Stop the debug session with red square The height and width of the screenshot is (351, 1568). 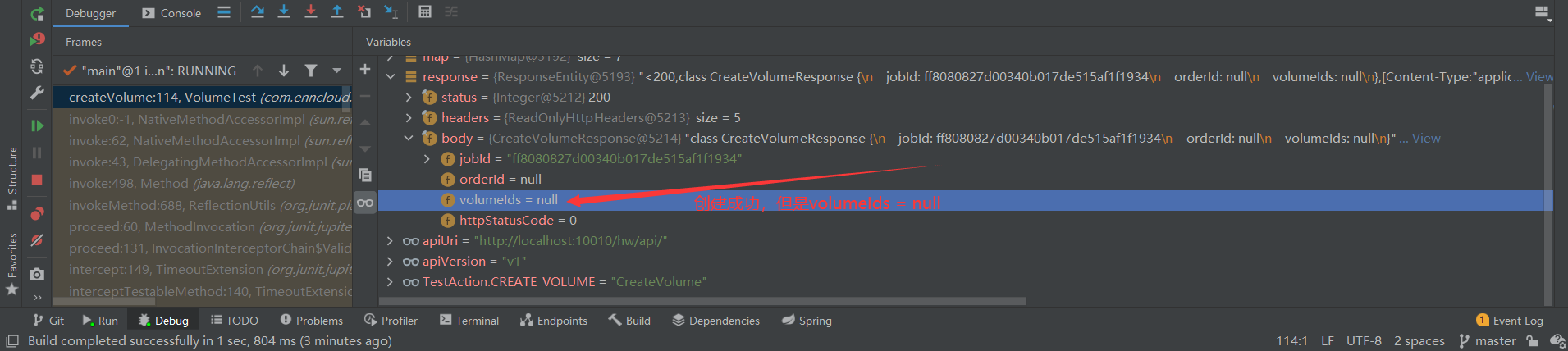(x=37, y=180)
